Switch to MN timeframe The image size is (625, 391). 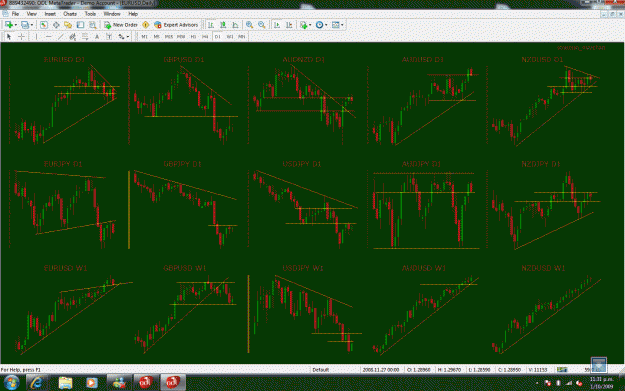242,37
